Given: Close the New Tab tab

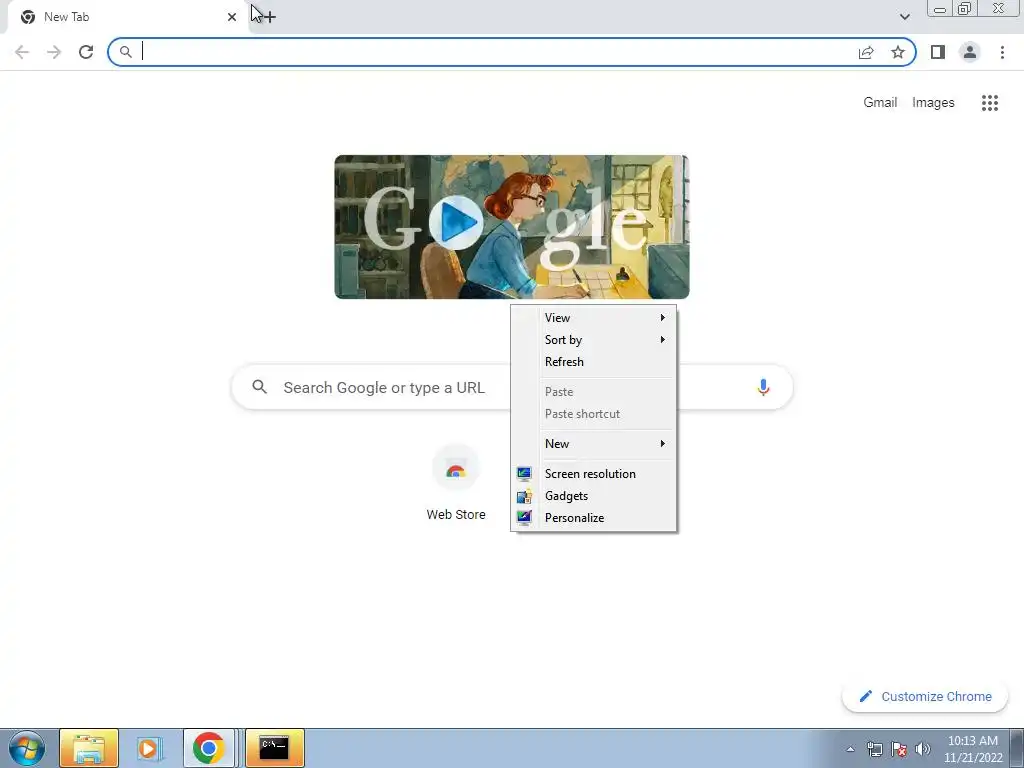Looking at the screenshot, I should pos(232,17).
